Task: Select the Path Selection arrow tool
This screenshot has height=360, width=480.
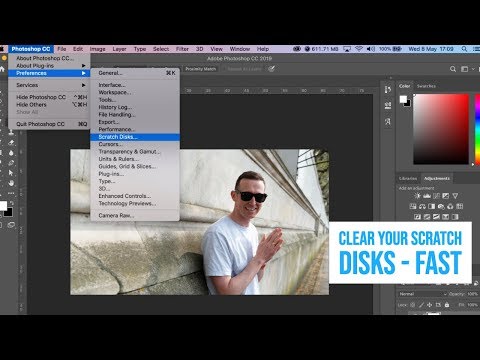Action: 11,173
